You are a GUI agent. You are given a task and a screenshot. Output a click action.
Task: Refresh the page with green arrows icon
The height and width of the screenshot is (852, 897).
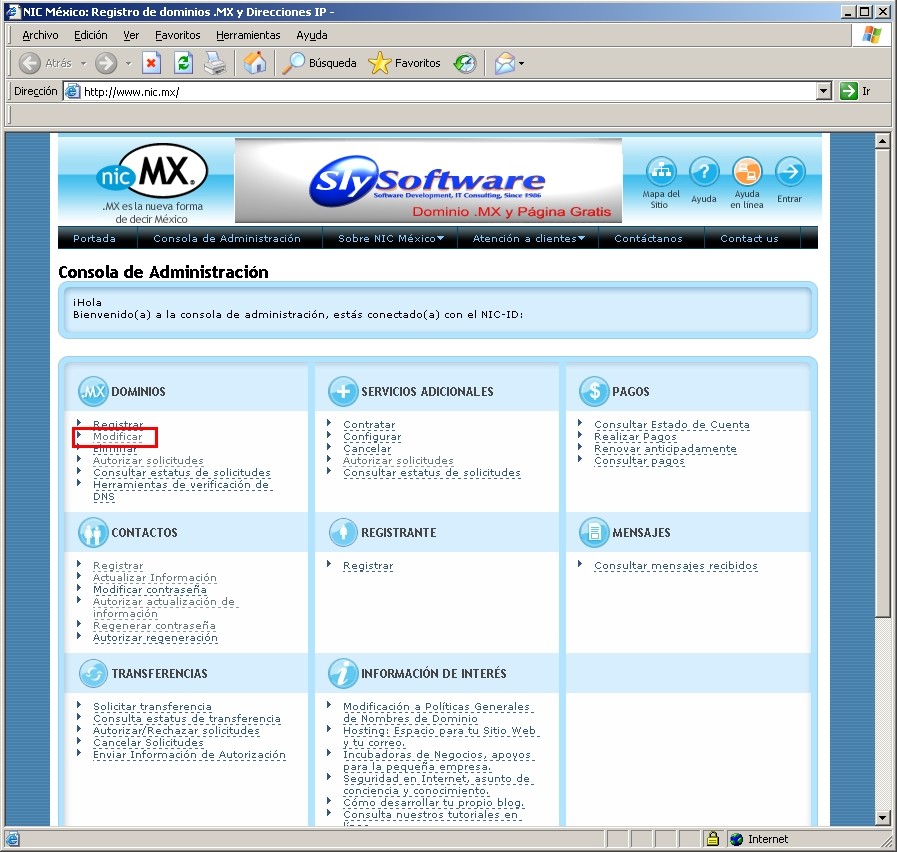[x=183, y=63]
